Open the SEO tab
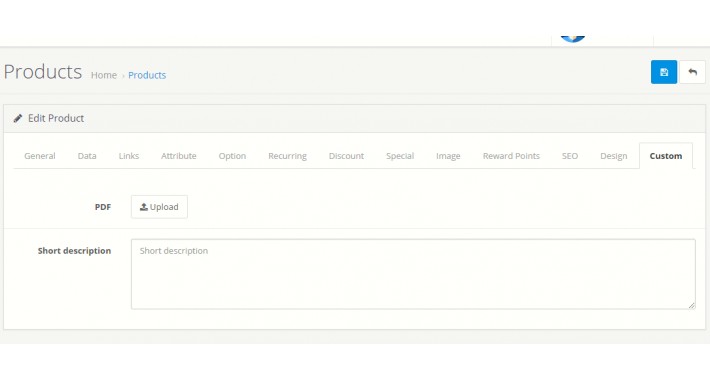The height and width of the screenshot is (380, 710). pos(570,156)
